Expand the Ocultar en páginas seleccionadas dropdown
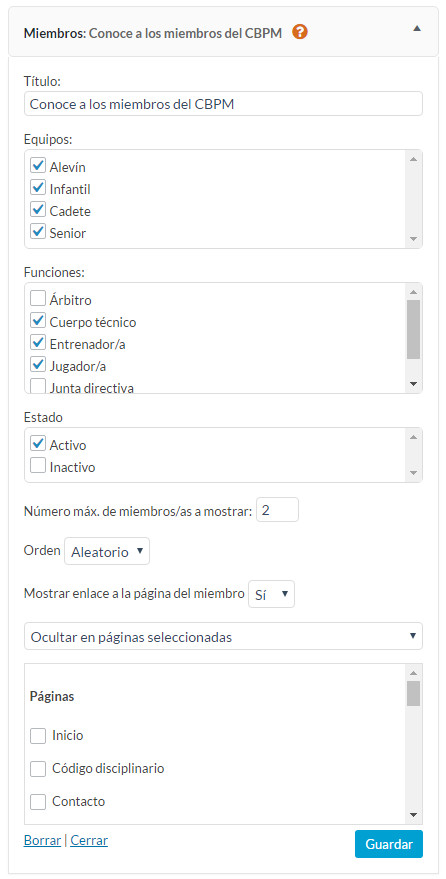Screen dimensions: 446x879 [x=223, y=636]
